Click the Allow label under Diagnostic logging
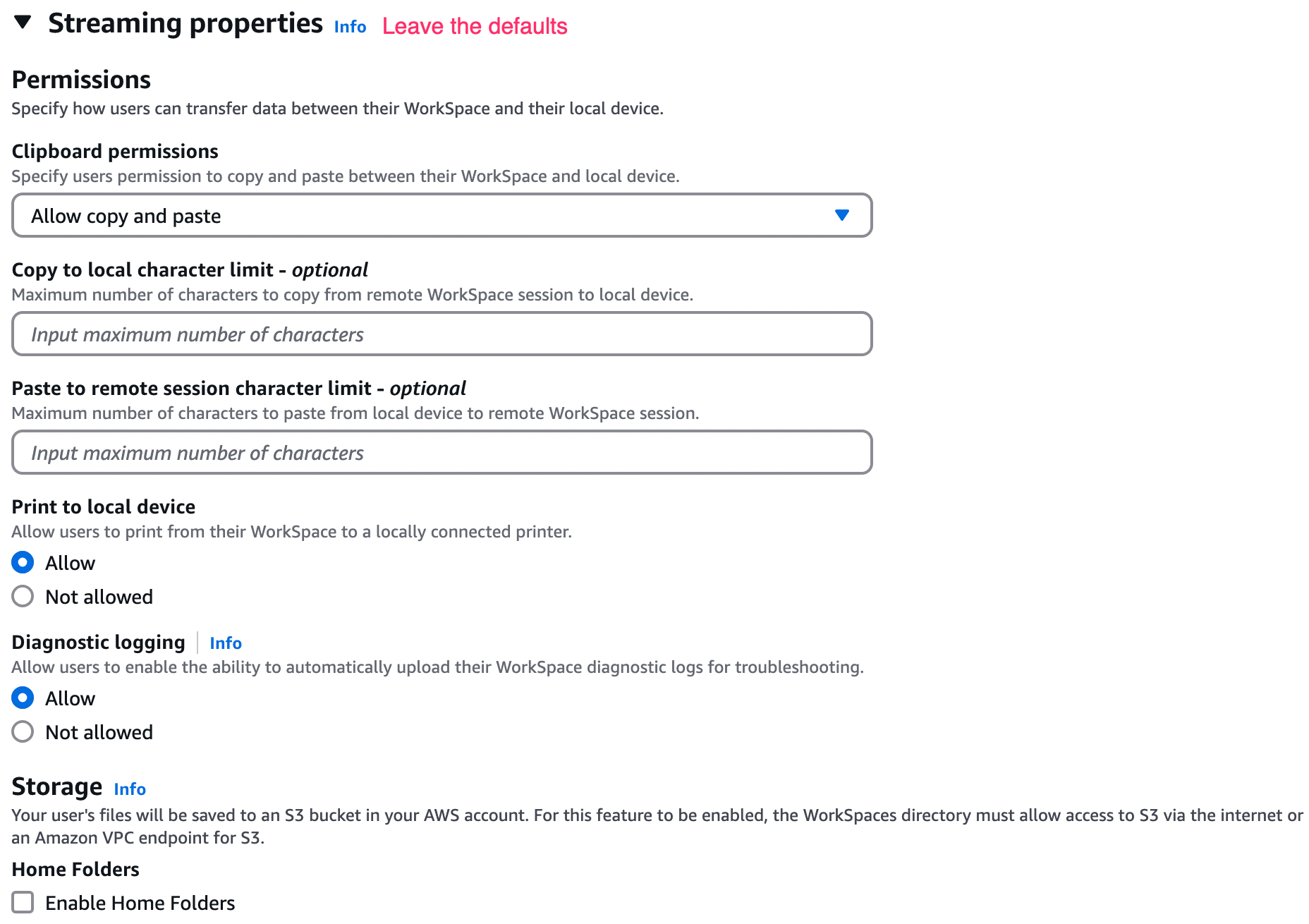This screenshot has width=1309, height=924. click(x=71, y=698)
